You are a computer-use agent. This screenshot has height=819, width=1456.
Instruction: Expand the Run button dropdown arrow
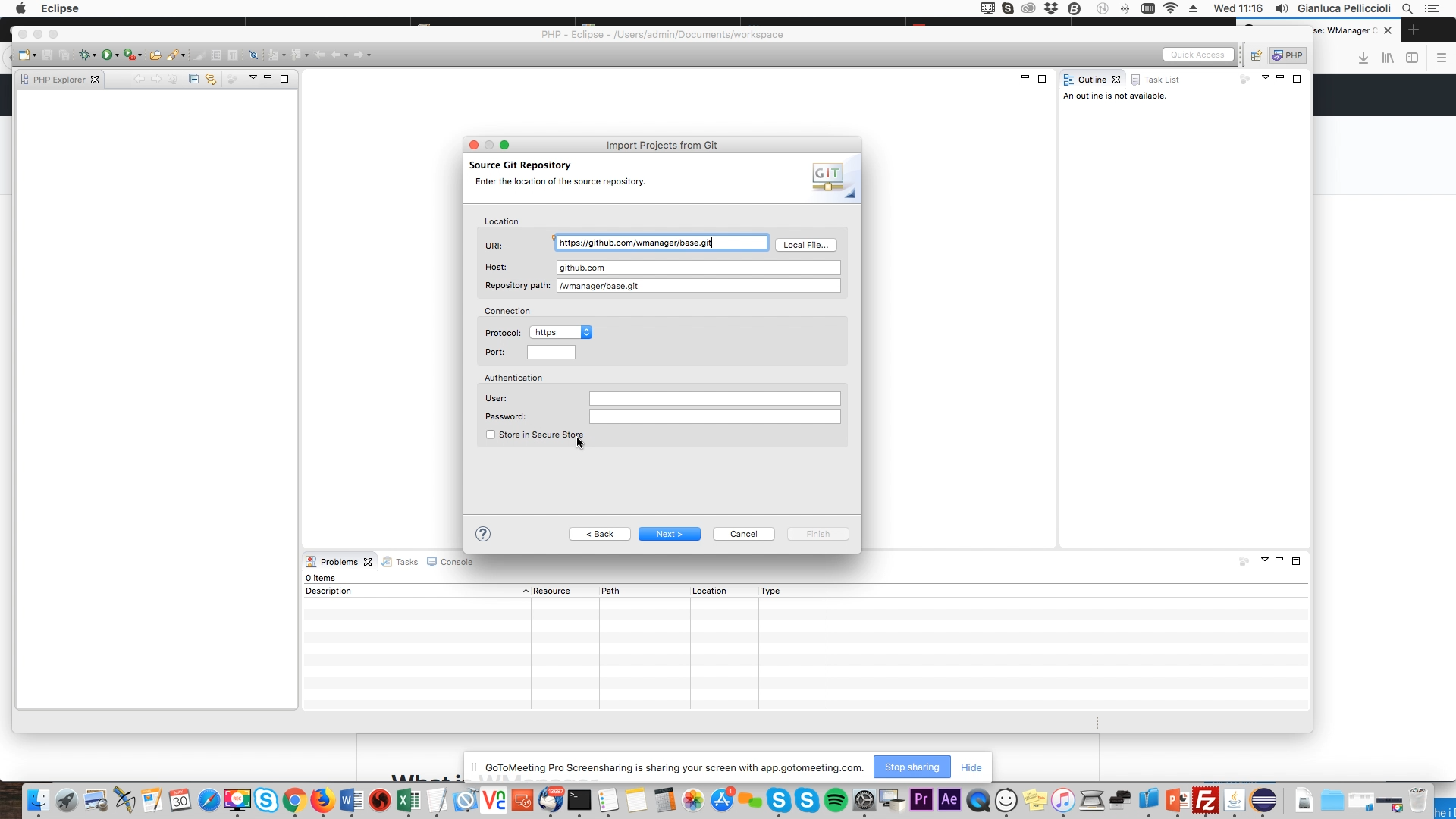(x=117, y=55)
